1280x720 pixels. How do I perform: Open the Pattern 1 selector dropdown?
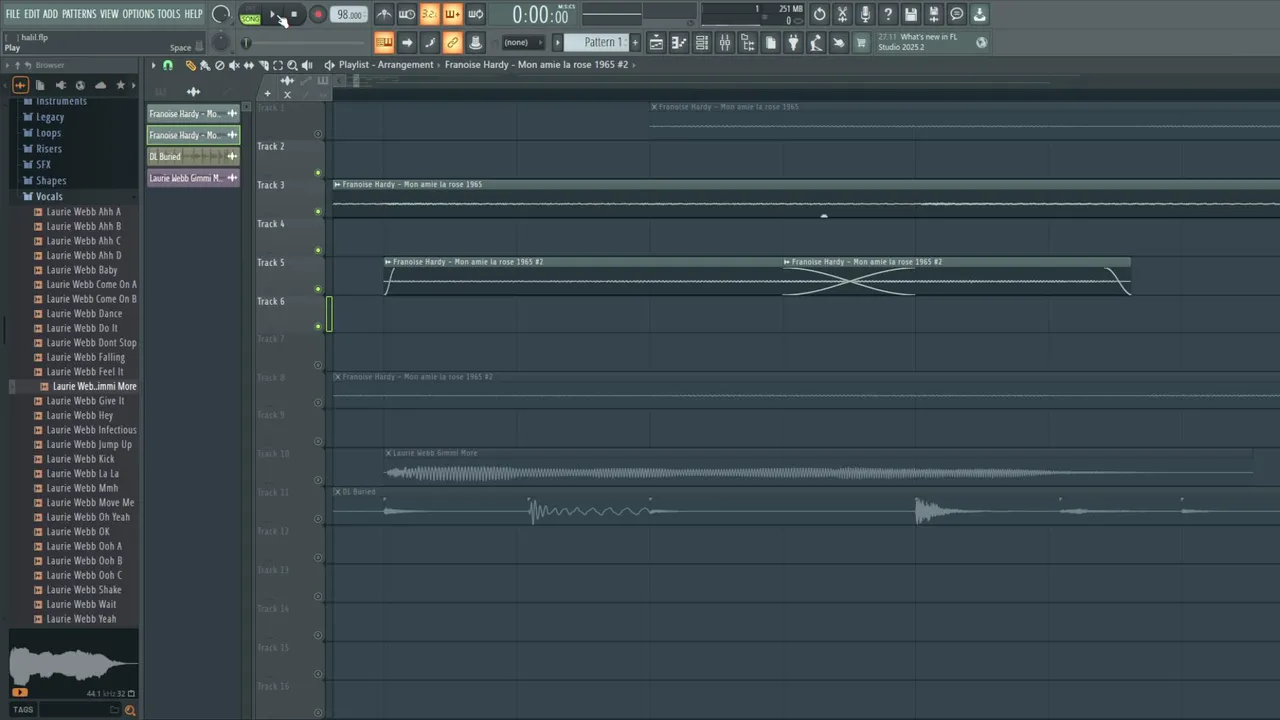coord(595,42)
